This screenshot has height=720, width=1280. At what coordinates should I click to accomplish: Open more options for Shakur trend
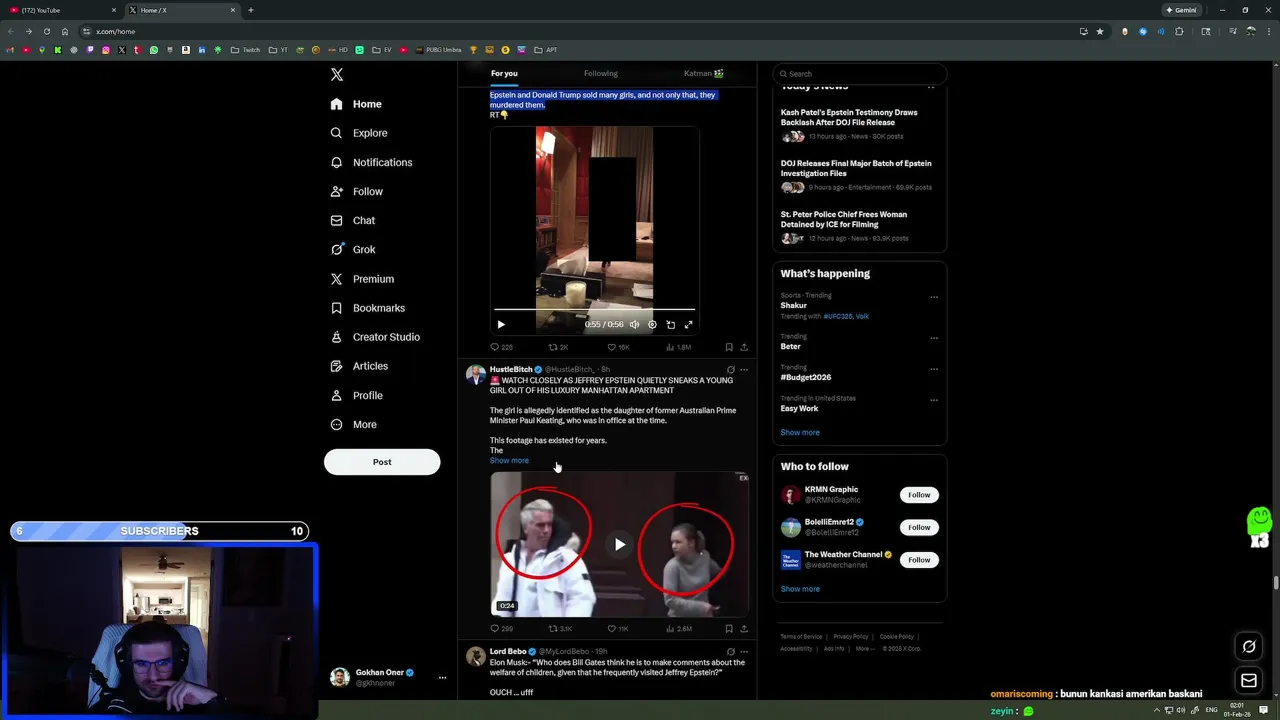point(934,297)
